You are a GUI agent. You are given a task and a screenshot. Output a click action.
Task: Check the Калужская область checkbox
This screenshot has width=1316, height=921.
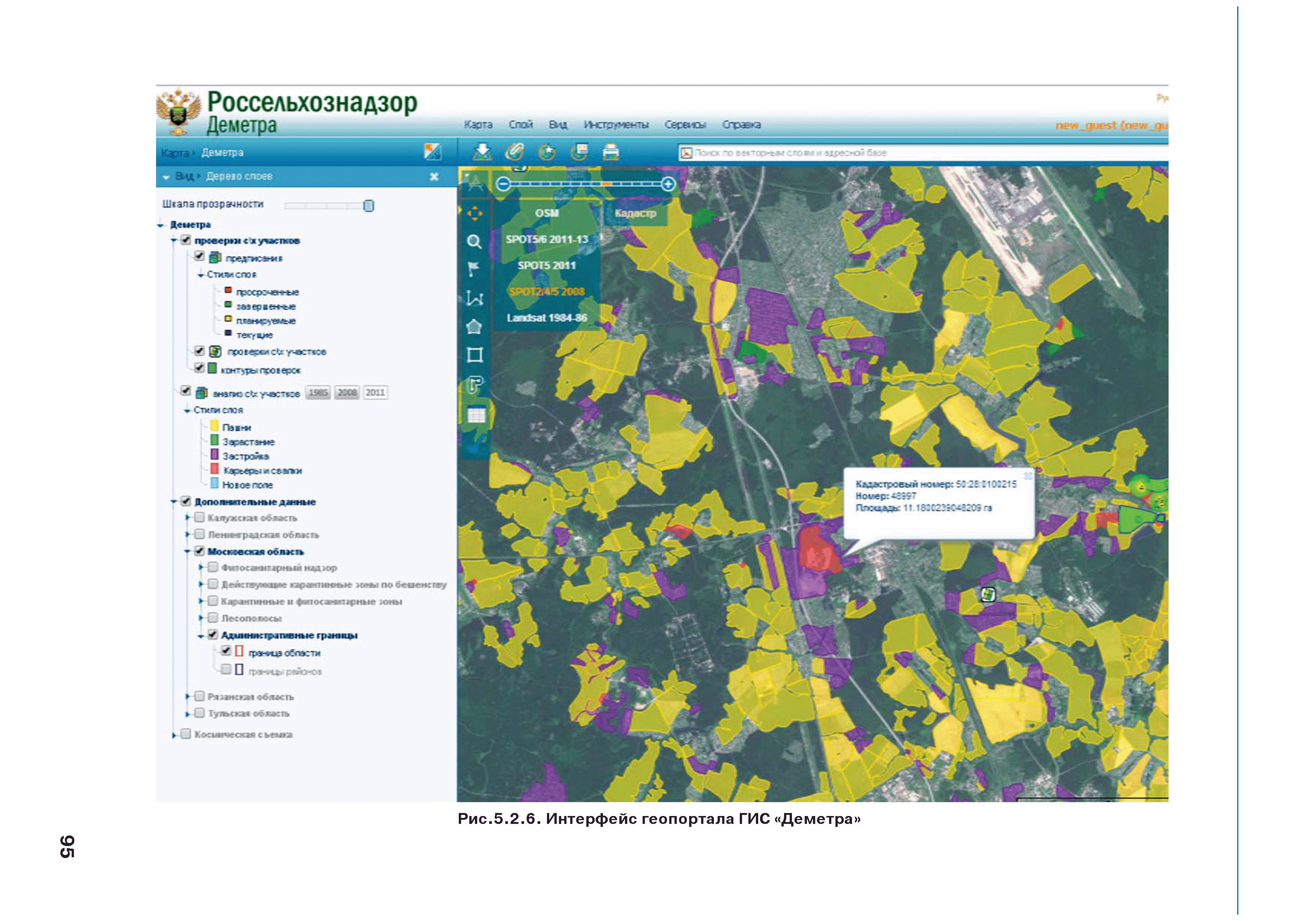[199, 517]
